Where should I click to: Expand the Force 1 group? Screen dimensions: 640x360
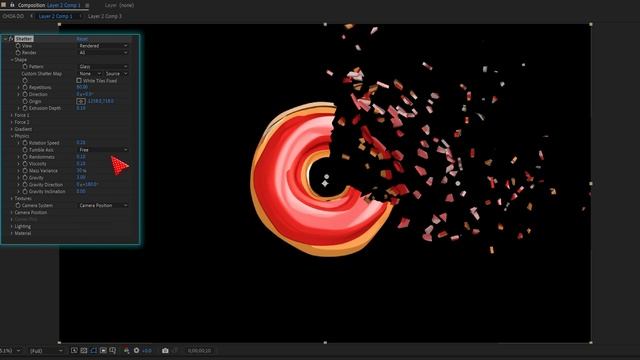click(12, 116)
